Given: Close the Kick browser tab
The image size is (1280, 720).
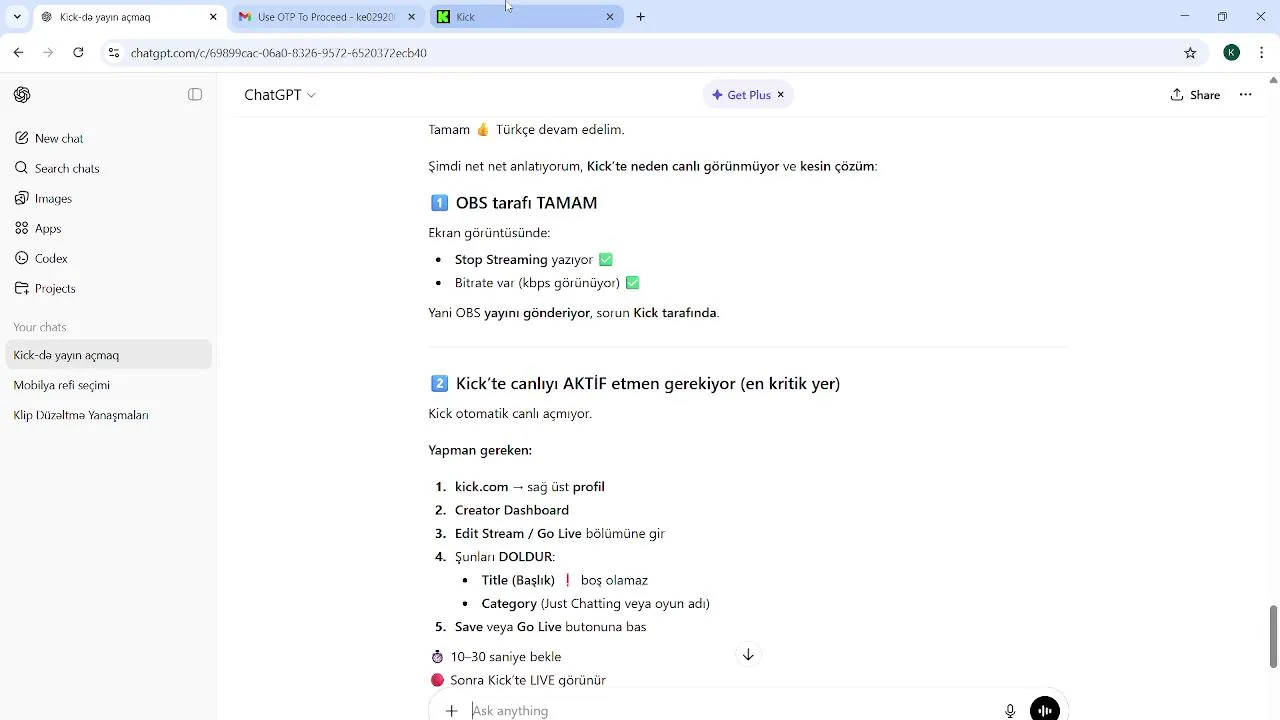Looking at the screenshot, I should tap(610, 17).
